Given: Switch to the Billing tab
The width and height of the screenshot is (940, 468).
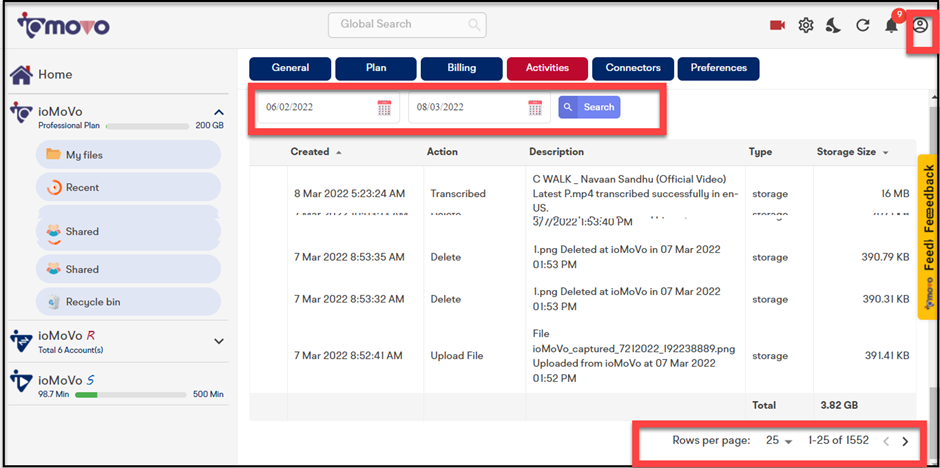Looking at the screenshot, I should (x=462, y=68).
